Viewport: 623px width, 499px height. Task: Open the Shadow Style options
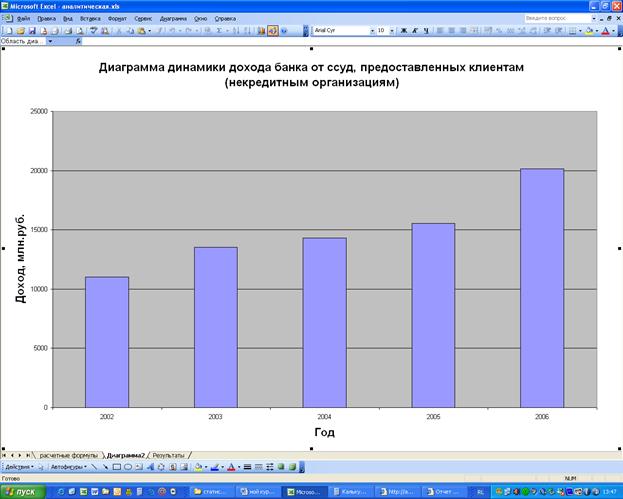coord(281,467)
